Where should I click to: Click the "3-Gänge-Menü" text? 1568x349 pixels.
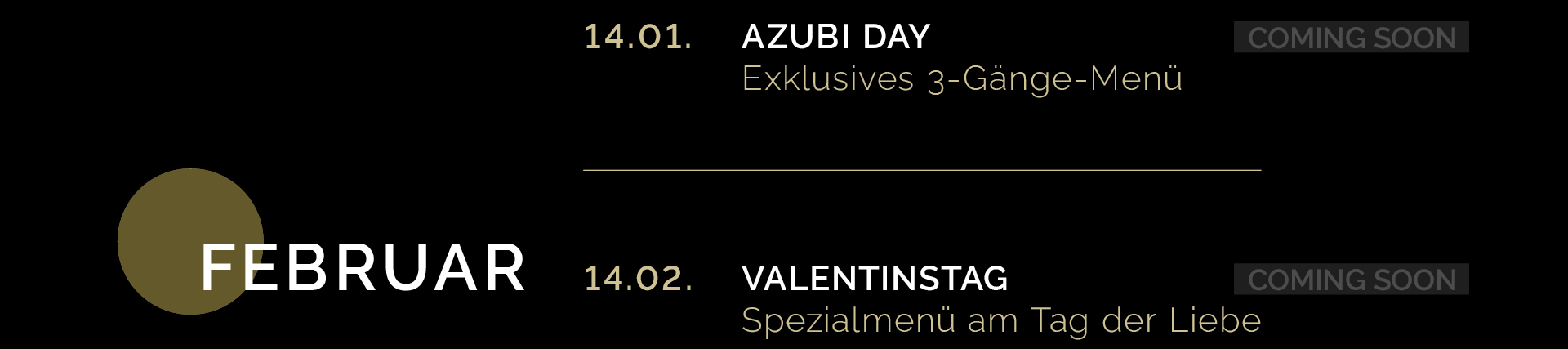pos(1055,78)
